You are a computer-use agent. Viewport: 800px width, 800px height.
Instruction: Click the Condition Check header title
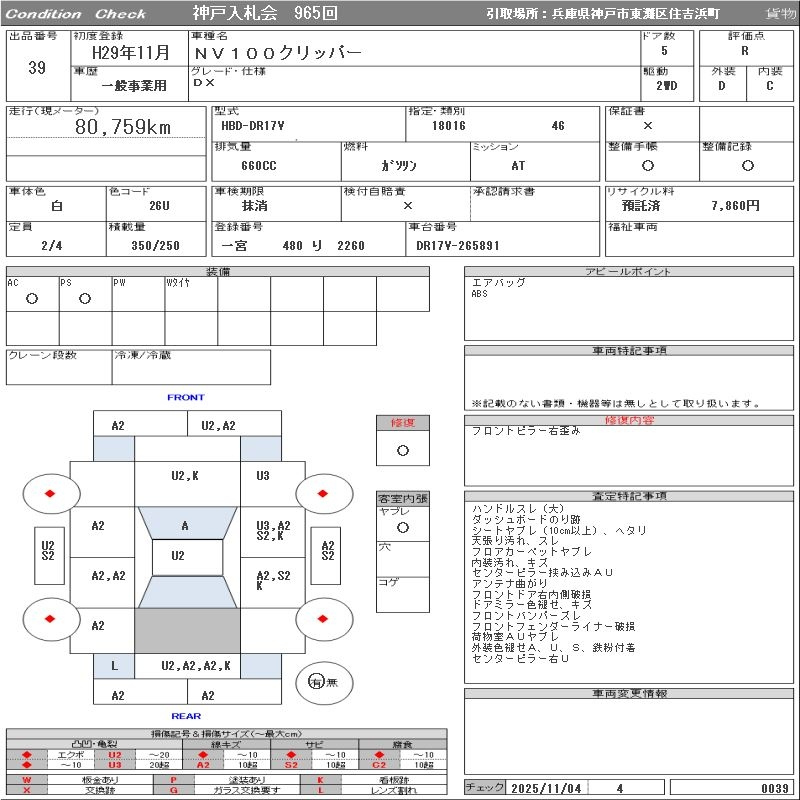[x=76, y=14]
